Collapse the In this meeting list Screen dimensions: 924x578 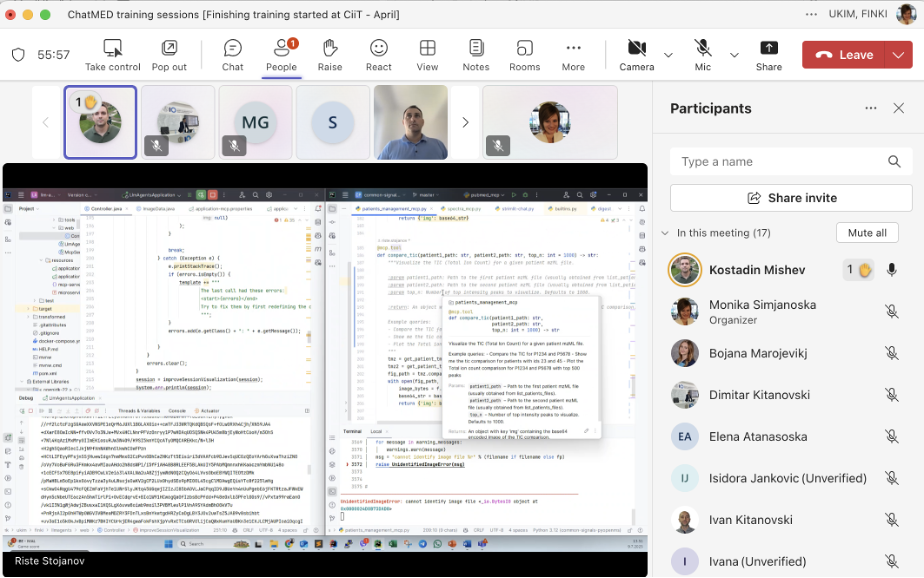665,233
